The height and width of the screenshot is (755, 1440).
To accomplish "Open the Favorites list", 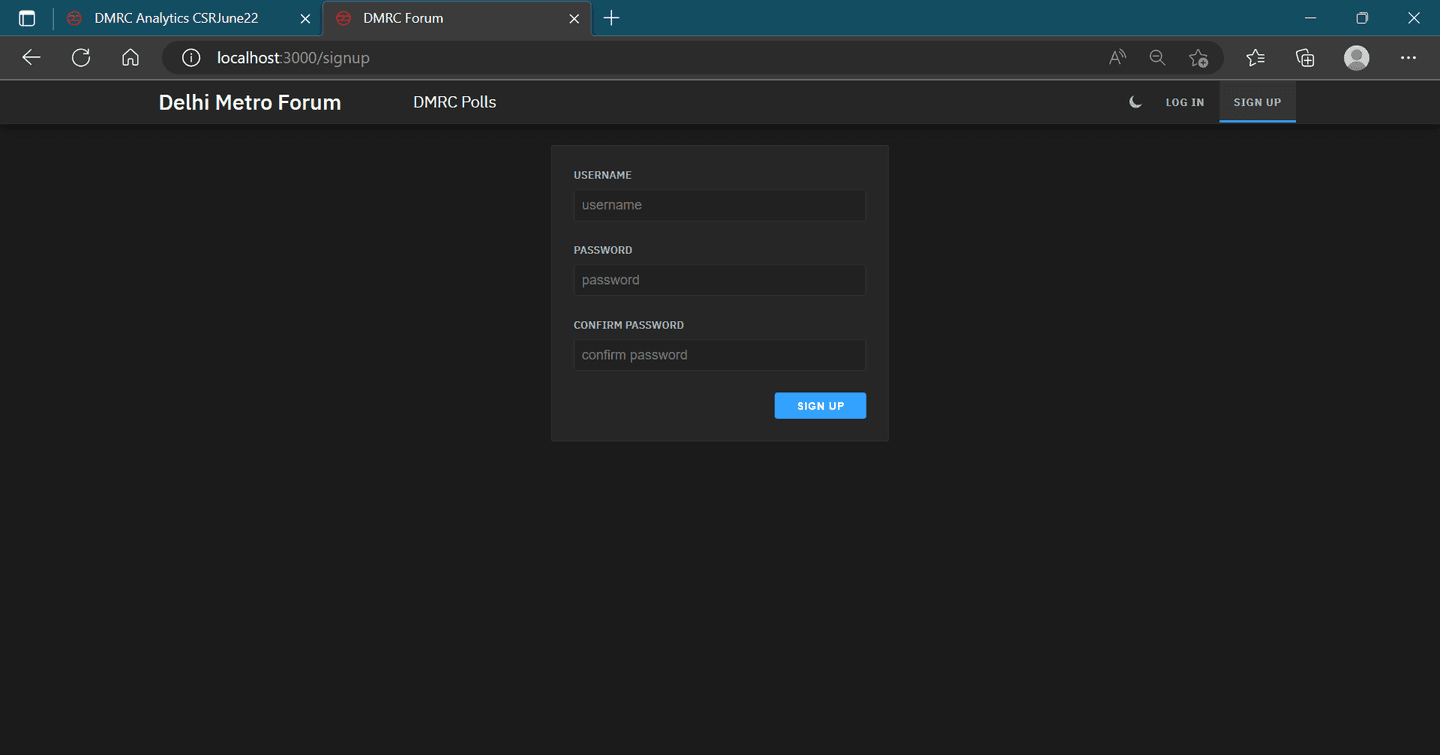I will 1256,58.
